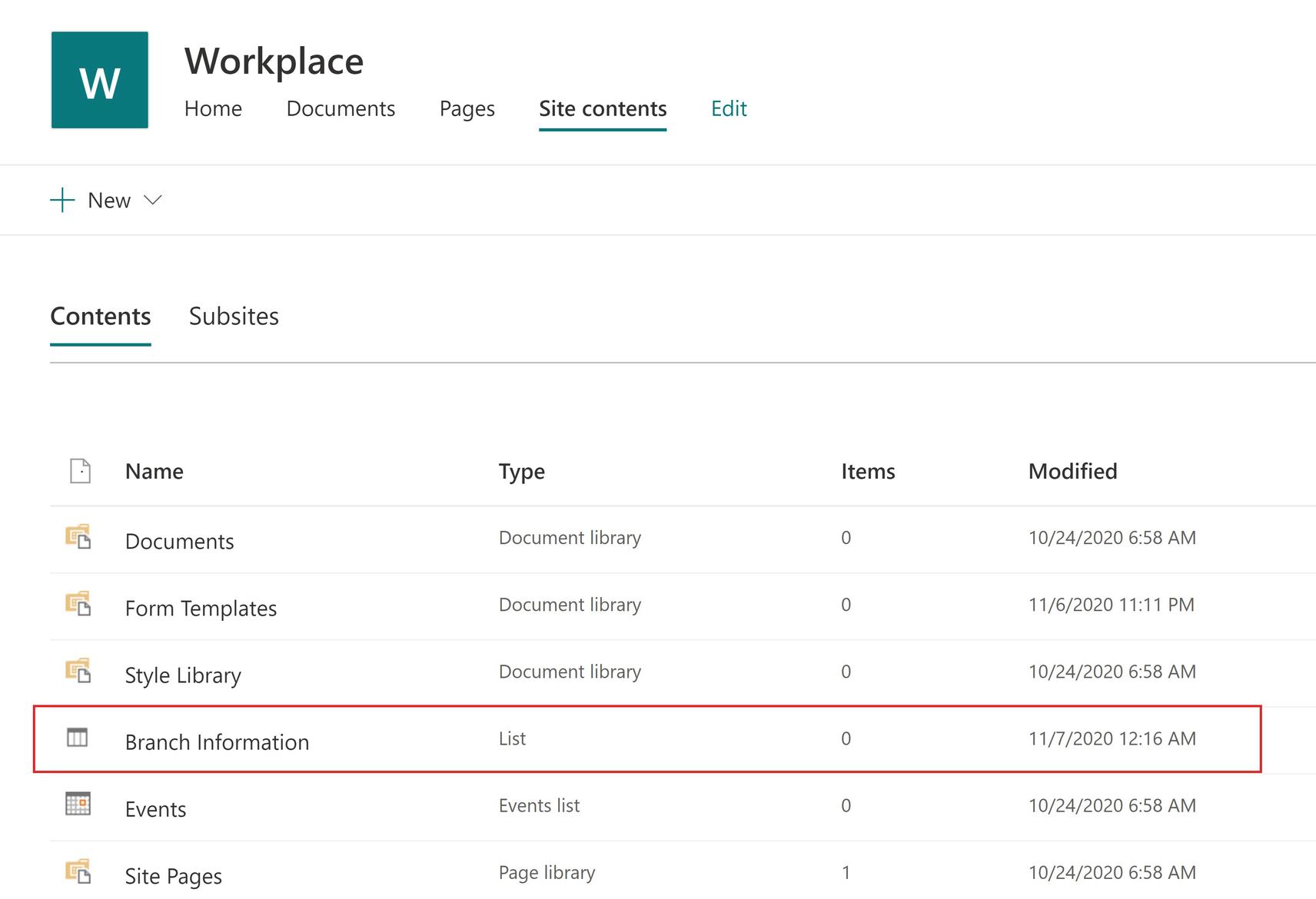Click the Type column header
The height and width of the screenshot is (899, 1316).
(521, 471)
